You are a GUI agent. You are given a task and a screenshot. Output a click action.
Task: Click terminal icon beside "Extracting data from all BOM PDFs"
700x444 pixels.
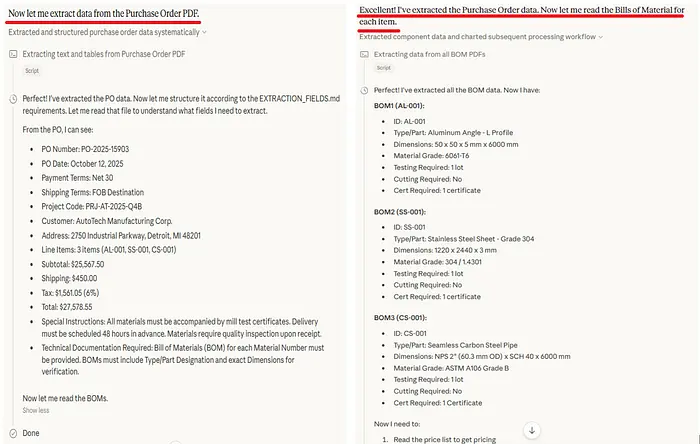[365, 55]
